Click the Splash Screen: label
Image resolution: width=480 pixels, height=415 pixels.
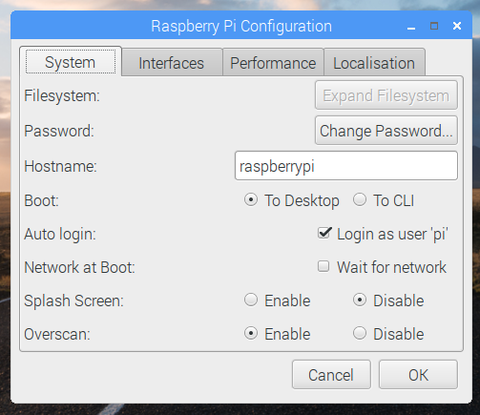(x=74, y=301)
